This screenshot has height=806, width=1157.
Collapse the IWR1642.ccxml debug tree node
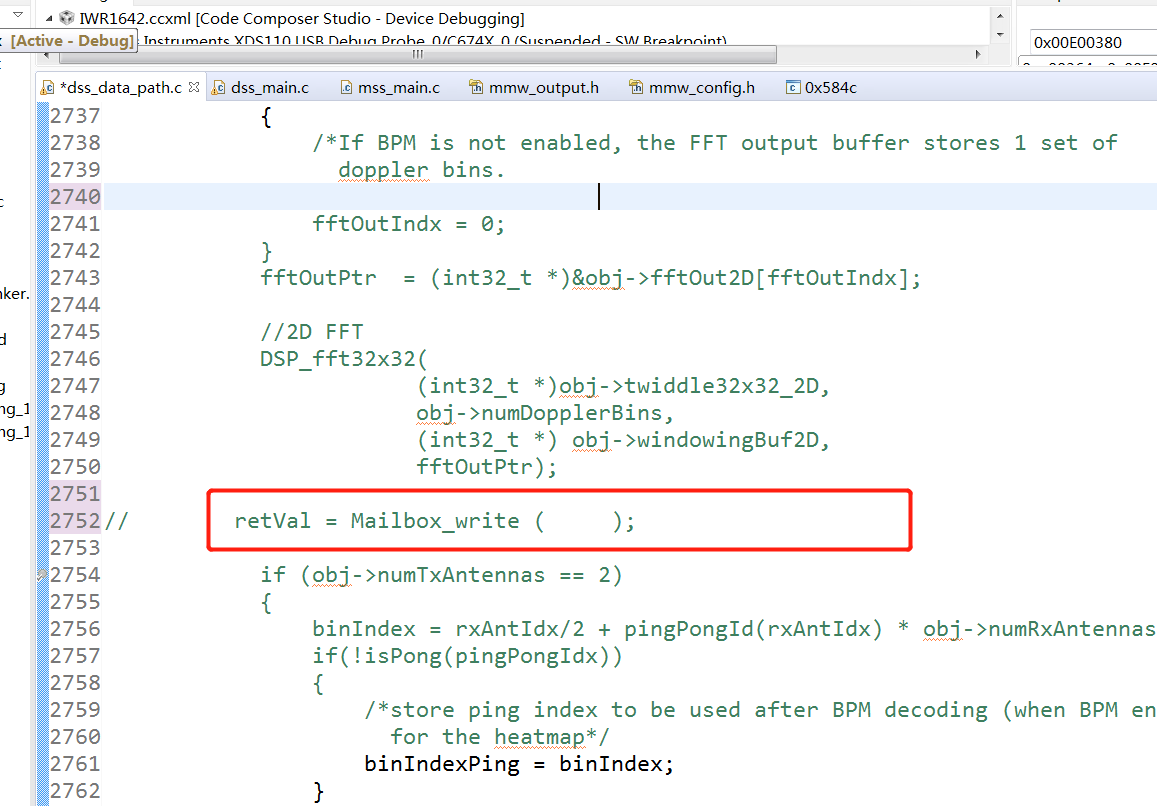47,17
